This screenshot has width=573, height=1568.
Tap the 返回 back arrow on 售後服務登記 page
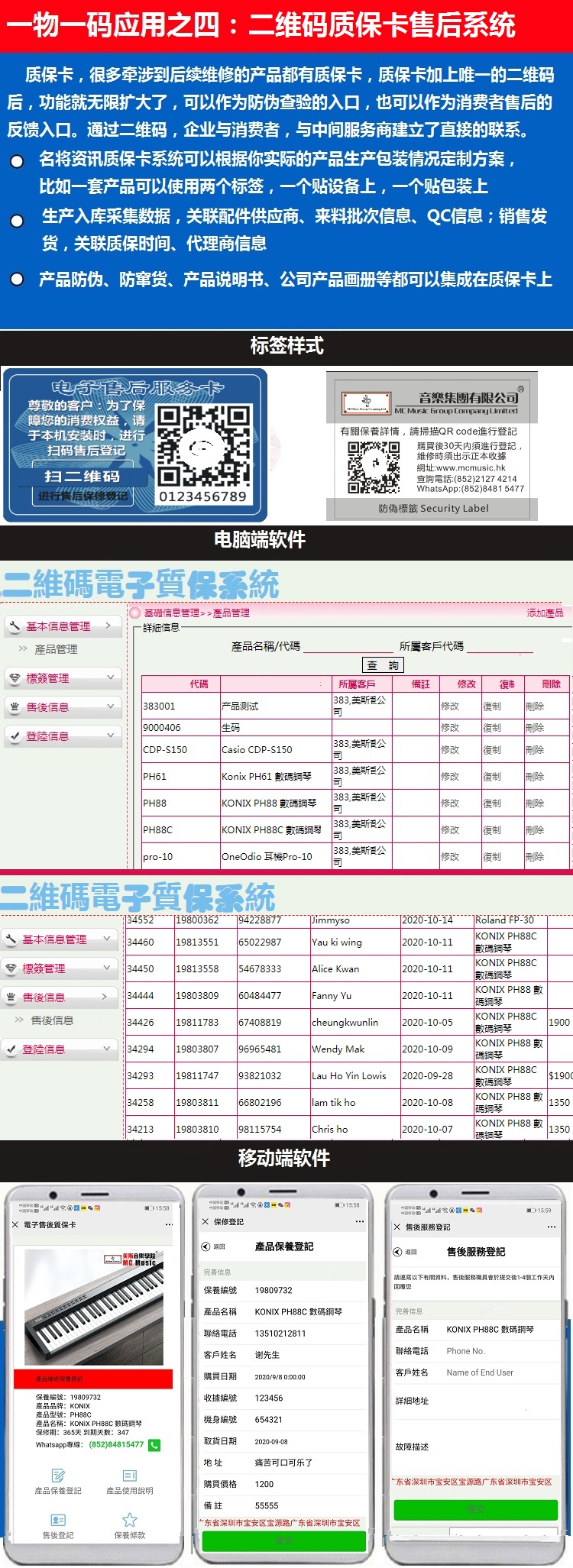coord(397,1252)
